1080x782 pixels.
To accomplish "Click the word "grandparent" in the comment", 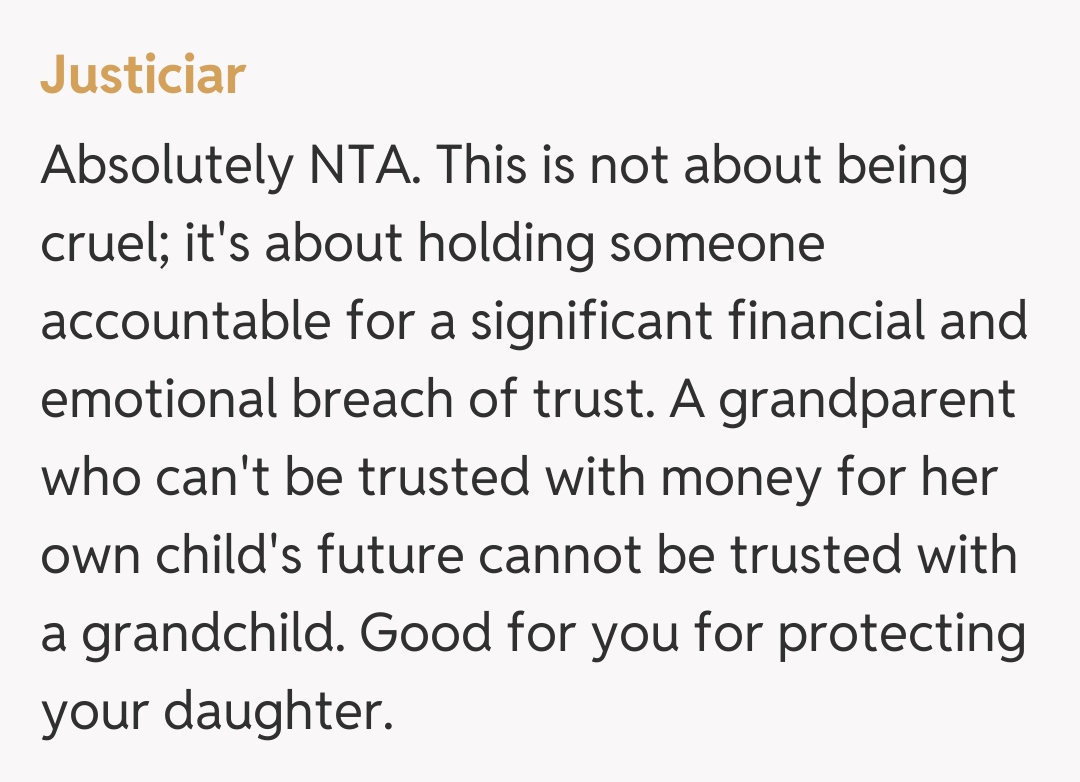I will [x=867, y=399].
